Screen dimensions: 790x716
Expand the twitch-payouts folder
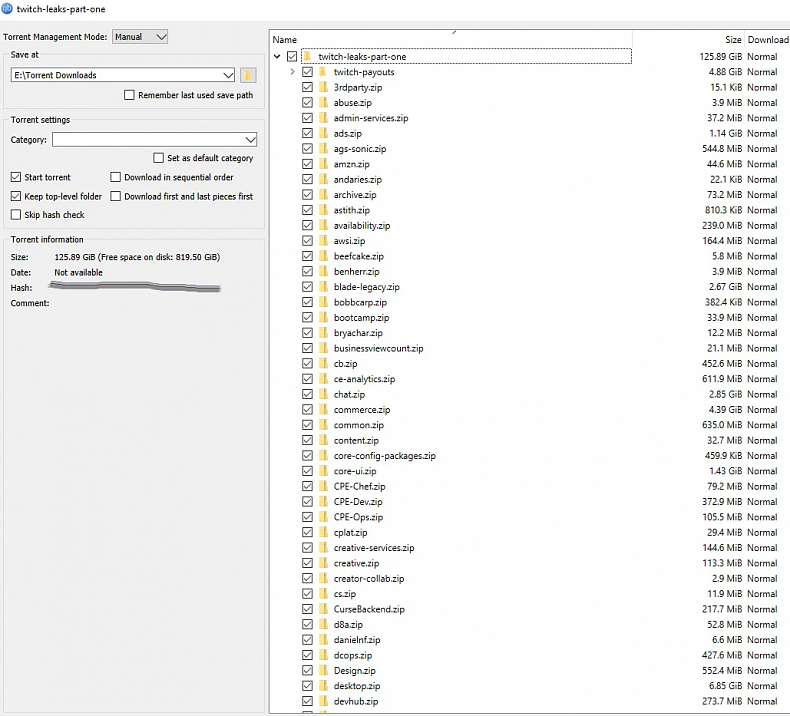coord(292,72)
